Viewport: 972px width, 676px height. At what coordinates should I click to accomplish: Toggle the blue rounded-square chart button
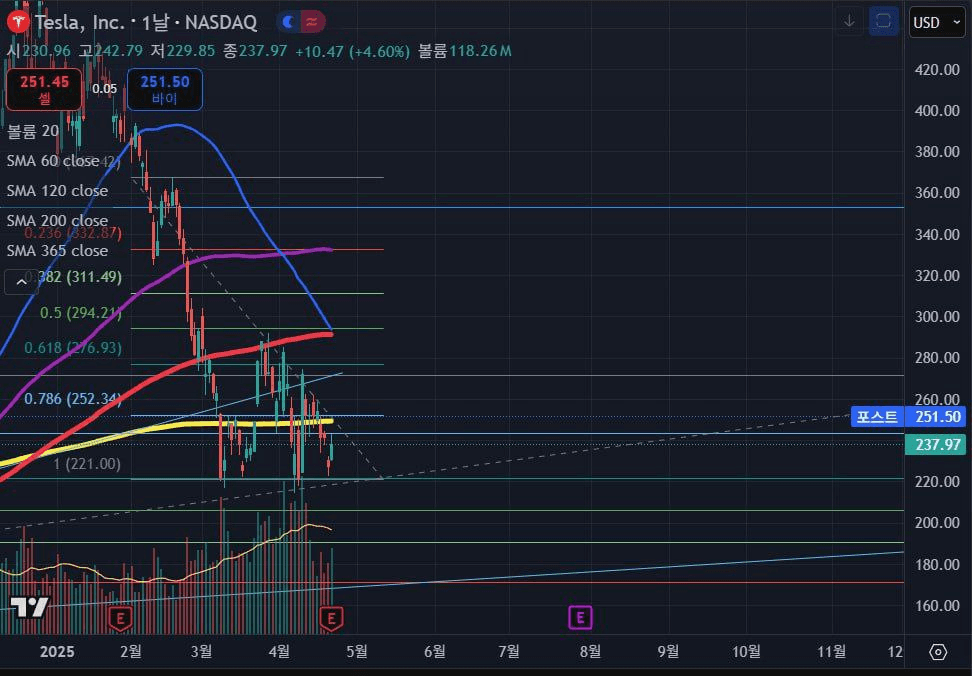point(883,22)
